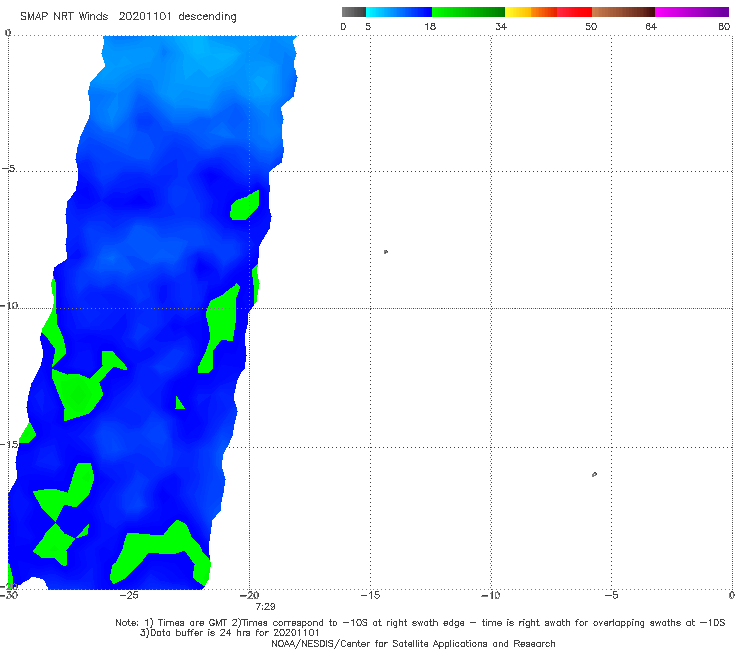The height and width of the screenshot is (650, 740).
Task: Click the small island outline near -6 longitude
Action: click(594, 474)
